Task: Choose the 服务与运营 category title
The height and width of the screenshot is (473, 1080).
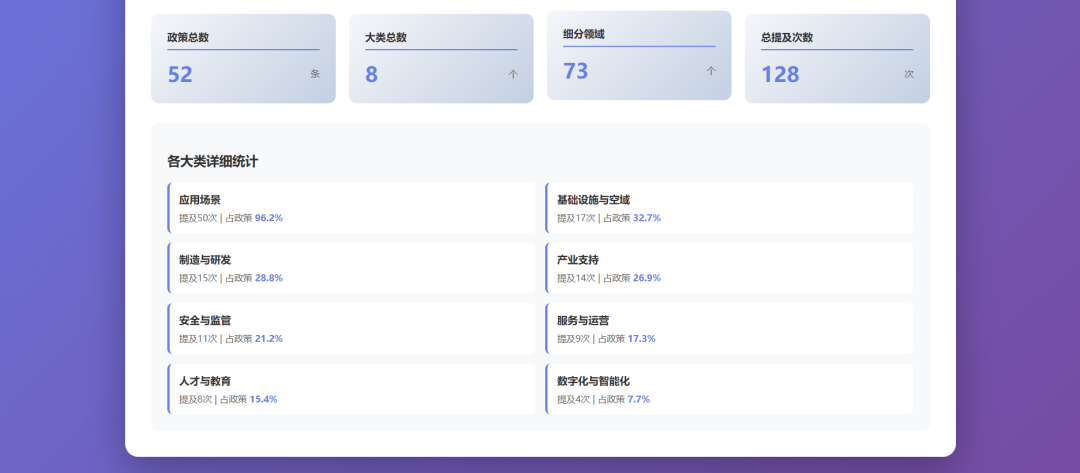Action: [x=583, y=321]
